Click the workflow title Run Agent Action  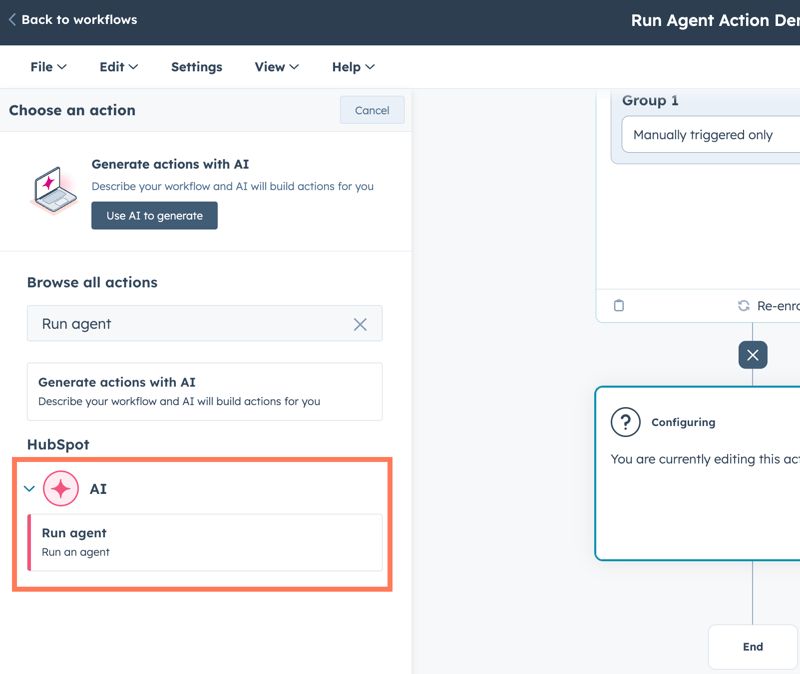[715, 20]
